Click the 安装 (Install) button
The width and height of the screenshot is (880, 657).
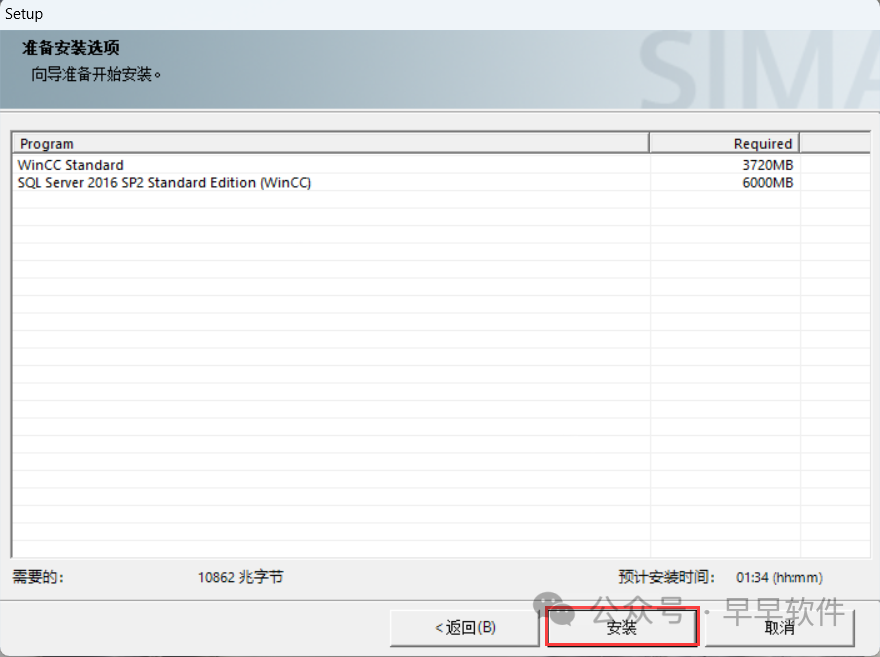pyautogui.click(x=621, y=628)
